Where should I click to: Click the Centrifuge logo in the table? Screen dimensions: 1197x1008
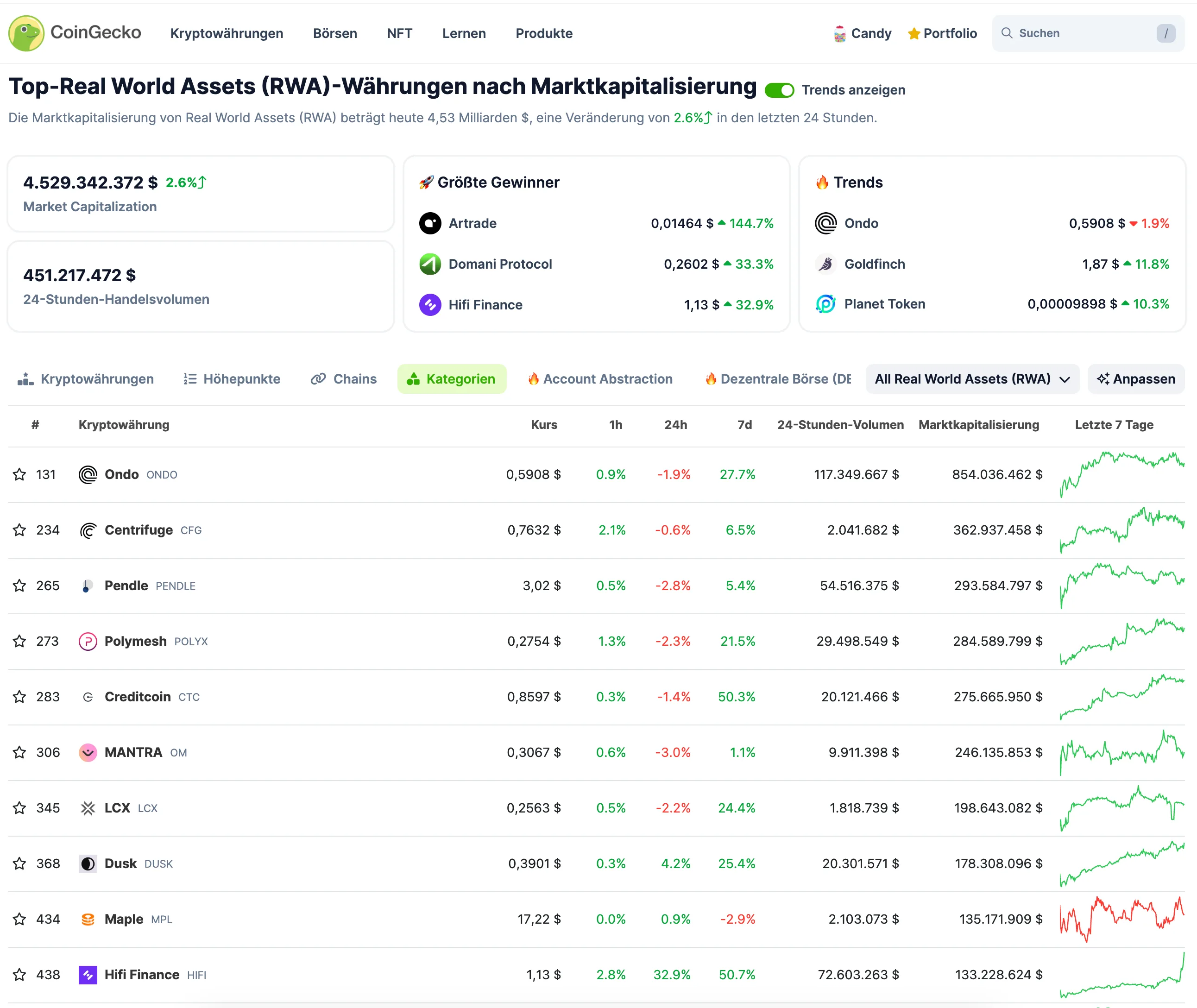(x=88, y=530)
